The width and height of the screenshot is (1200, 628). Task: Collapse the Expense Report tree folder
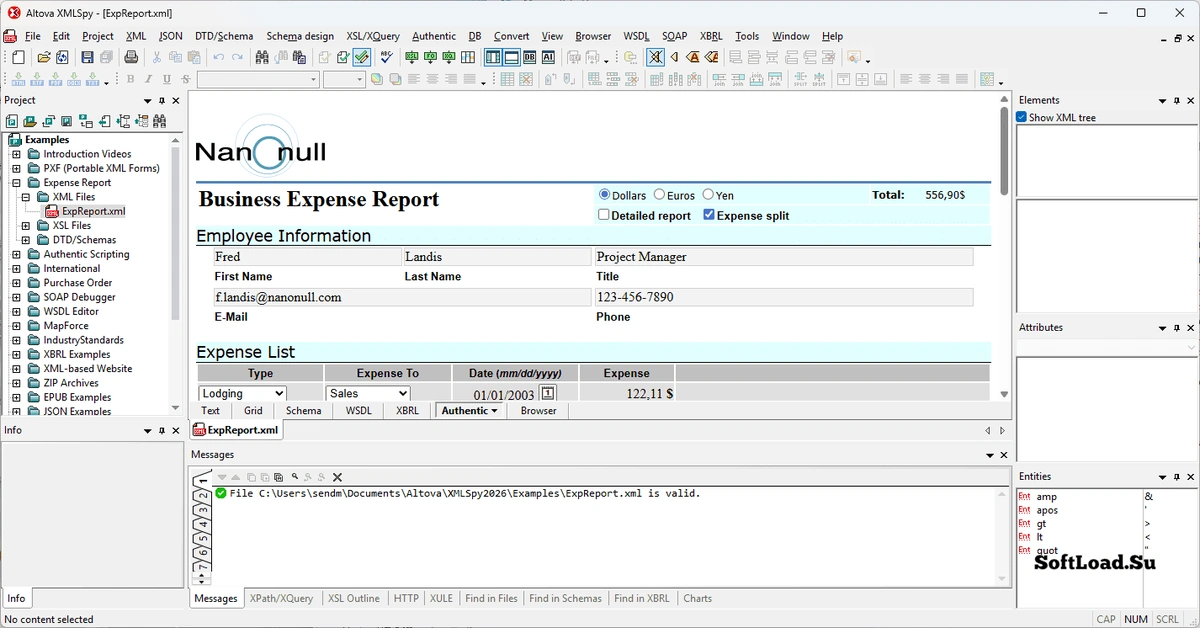point(16,183)
